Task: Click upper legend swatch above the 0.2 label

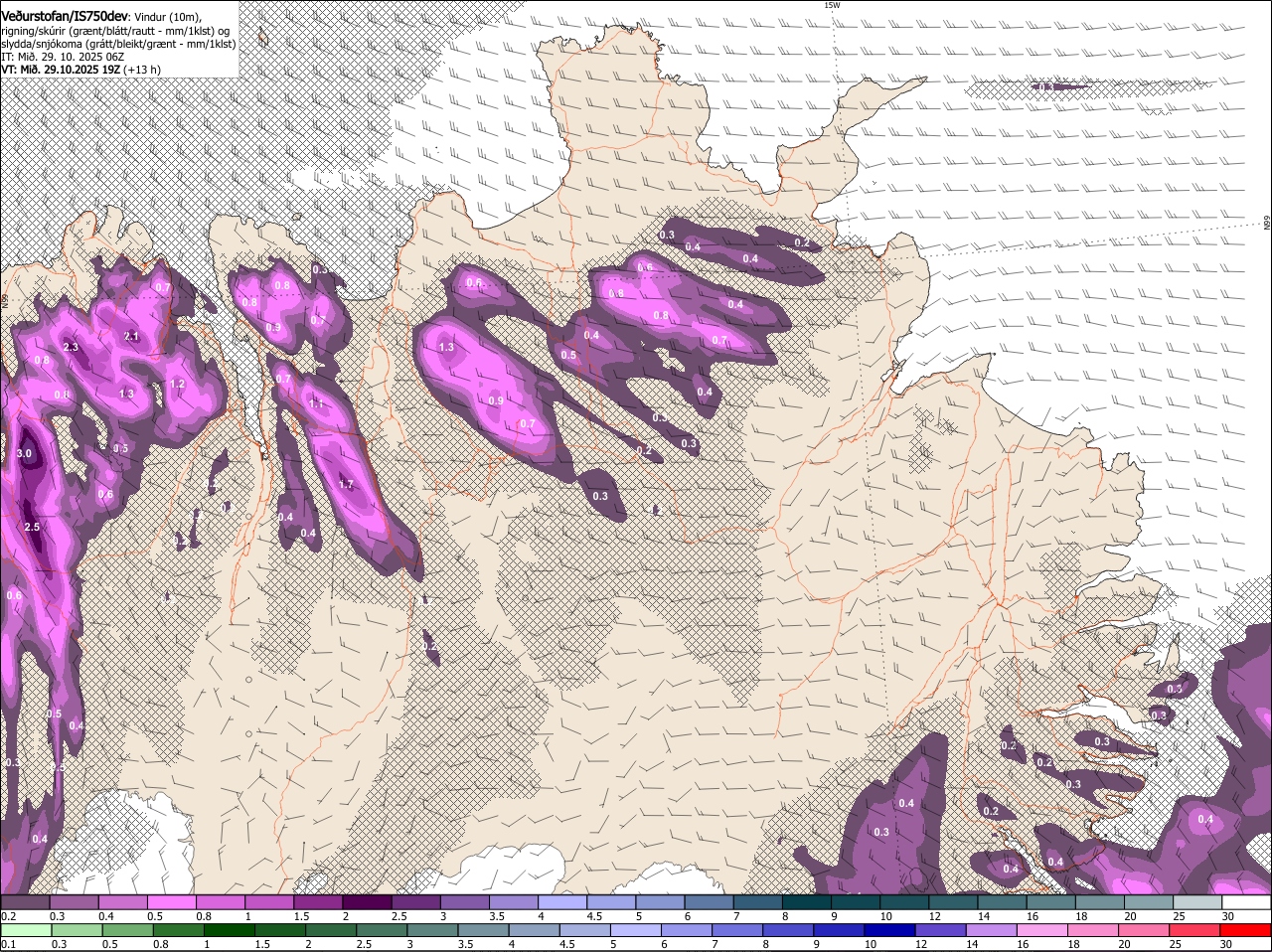Action: click(25, 902)
